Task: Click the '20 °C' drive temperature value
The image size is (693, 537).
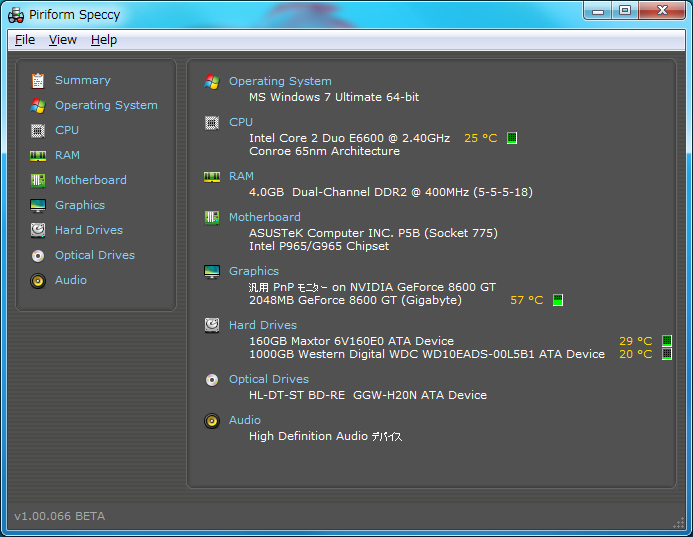Action: tap(636, 354)
